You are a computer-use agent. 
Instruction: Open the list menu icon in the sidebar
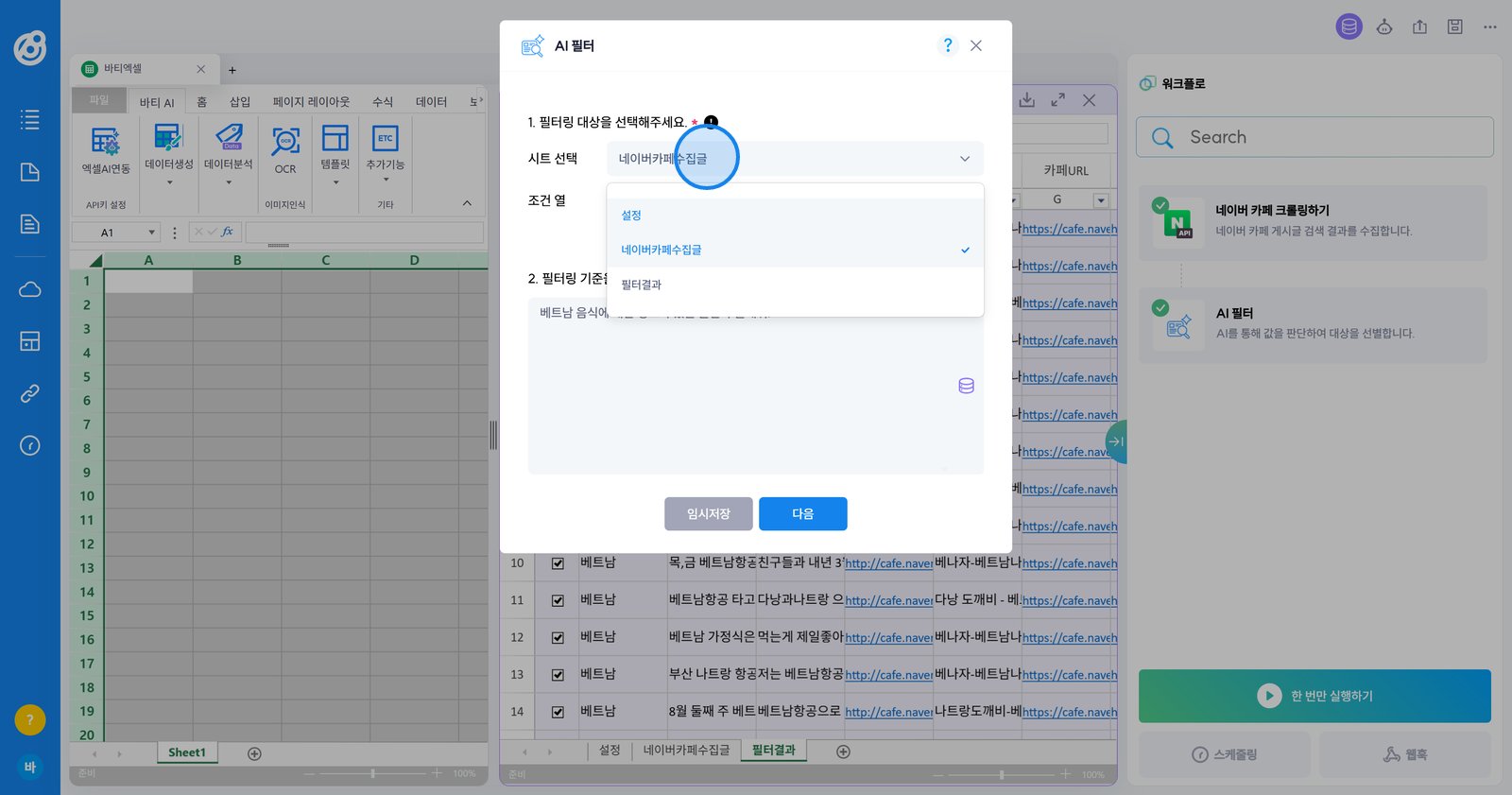pyautogui.click(x=30, y=120)
